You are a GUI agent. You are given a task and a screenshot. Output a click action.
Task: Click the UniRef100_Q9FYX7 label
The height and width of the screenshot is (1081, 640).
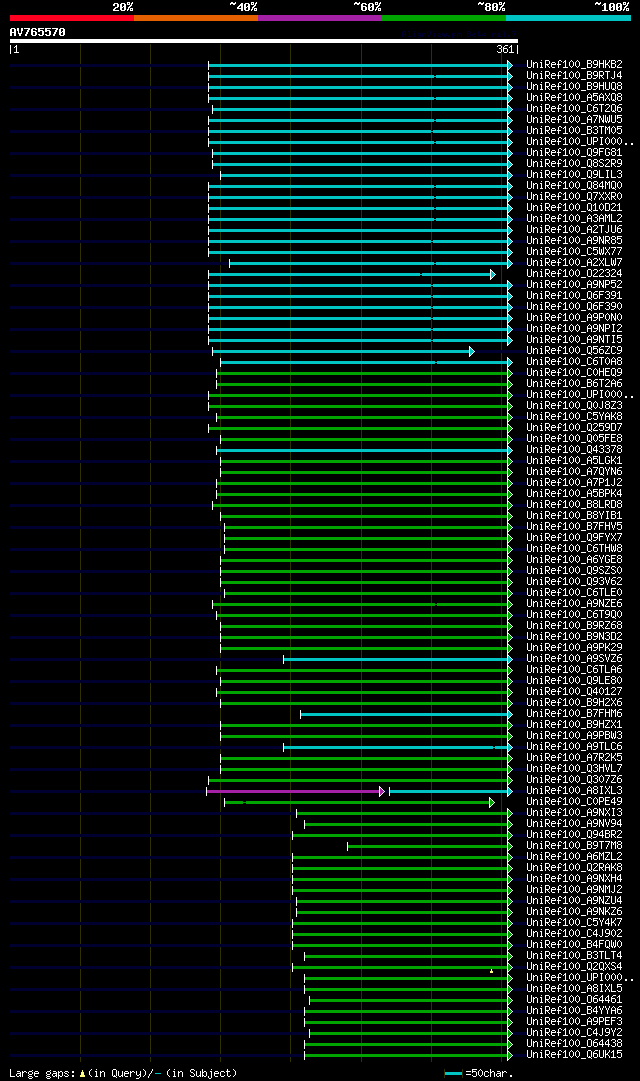point(574,538)
